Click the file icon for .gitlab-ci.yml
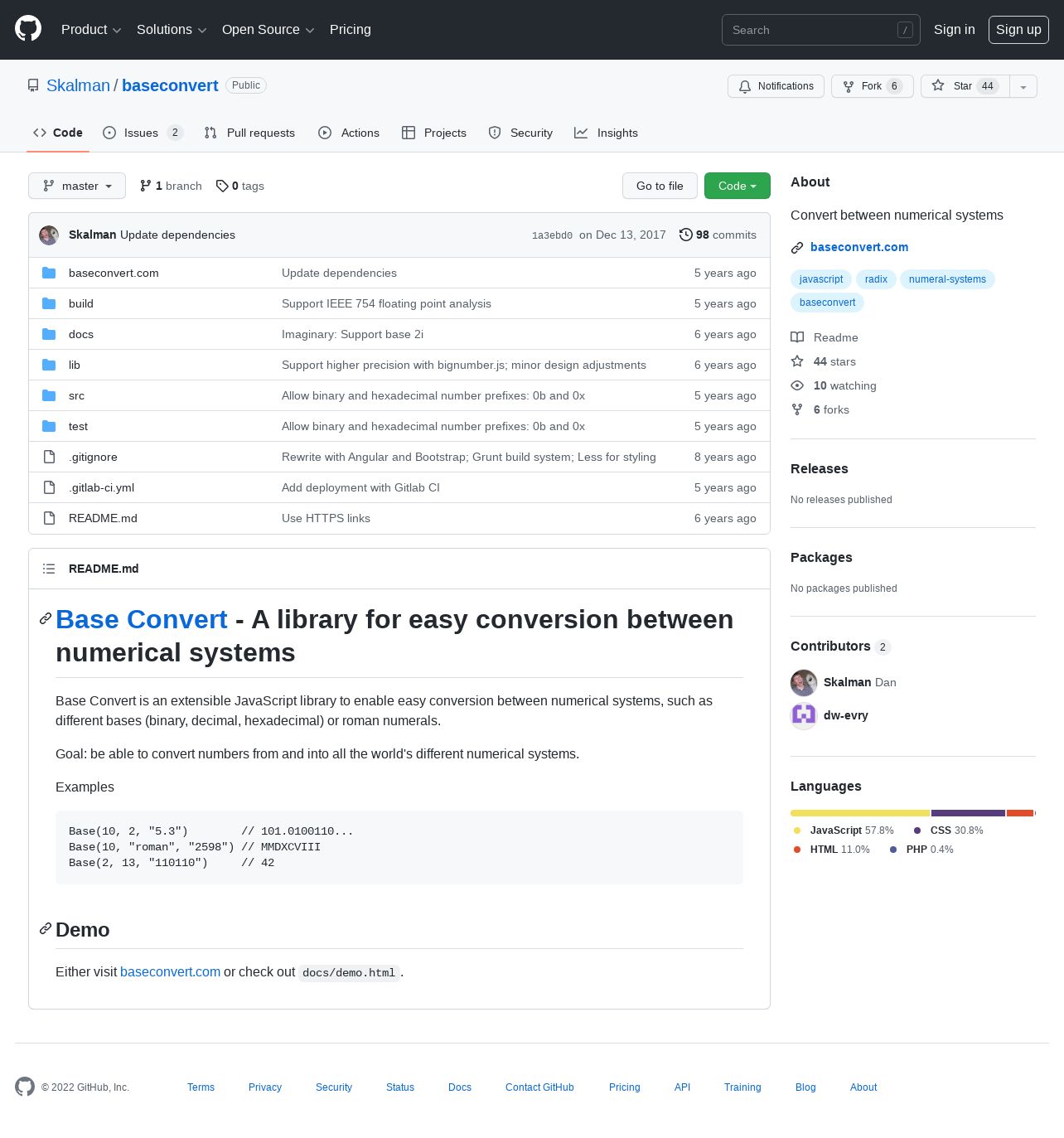Image resolution: width=1064 pixels, height=1138 pixels. pos(49,487)
